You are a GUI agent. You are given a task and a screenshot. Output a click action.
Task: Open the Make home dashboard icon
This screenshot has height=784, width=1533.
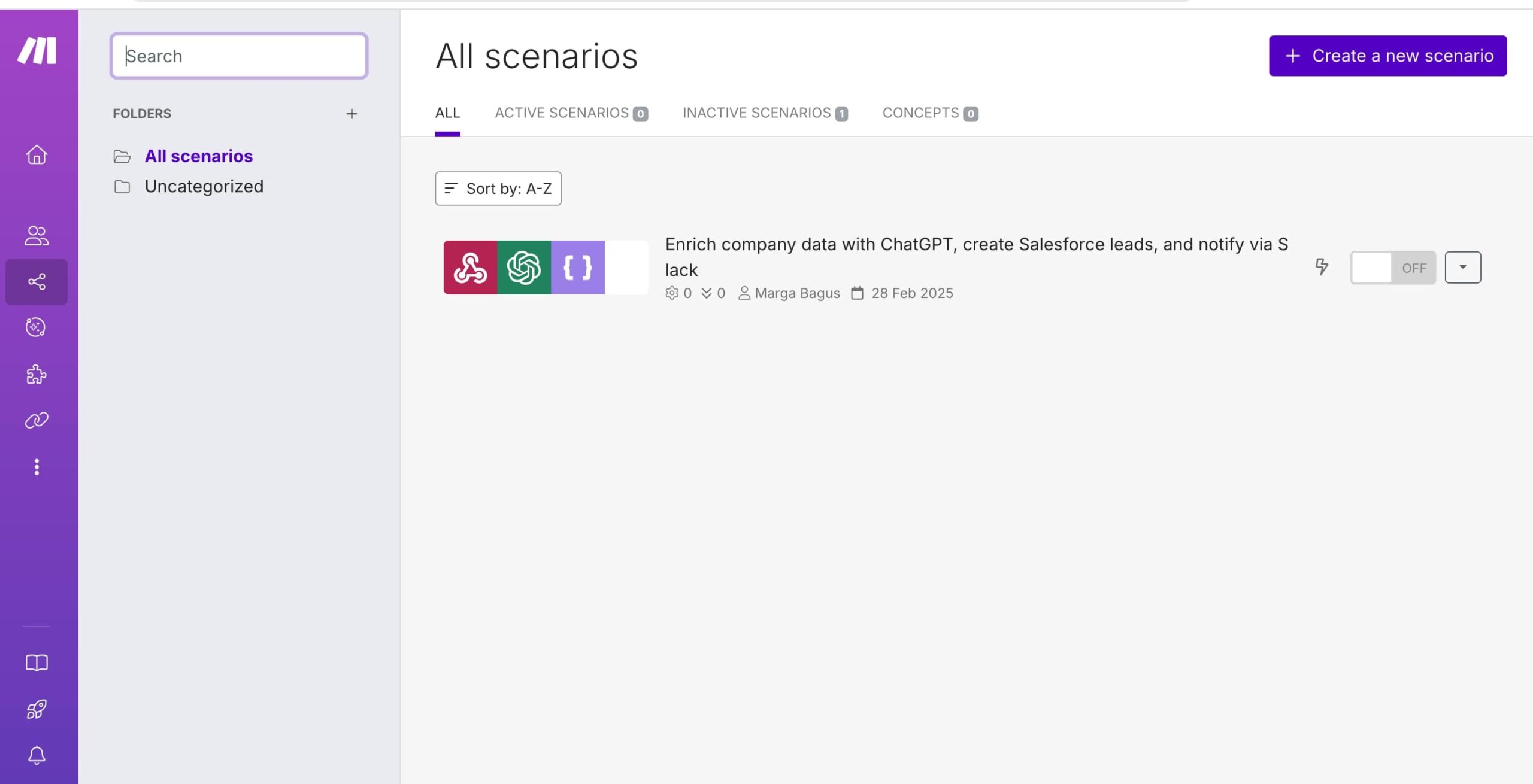click(x=37, y=156)
